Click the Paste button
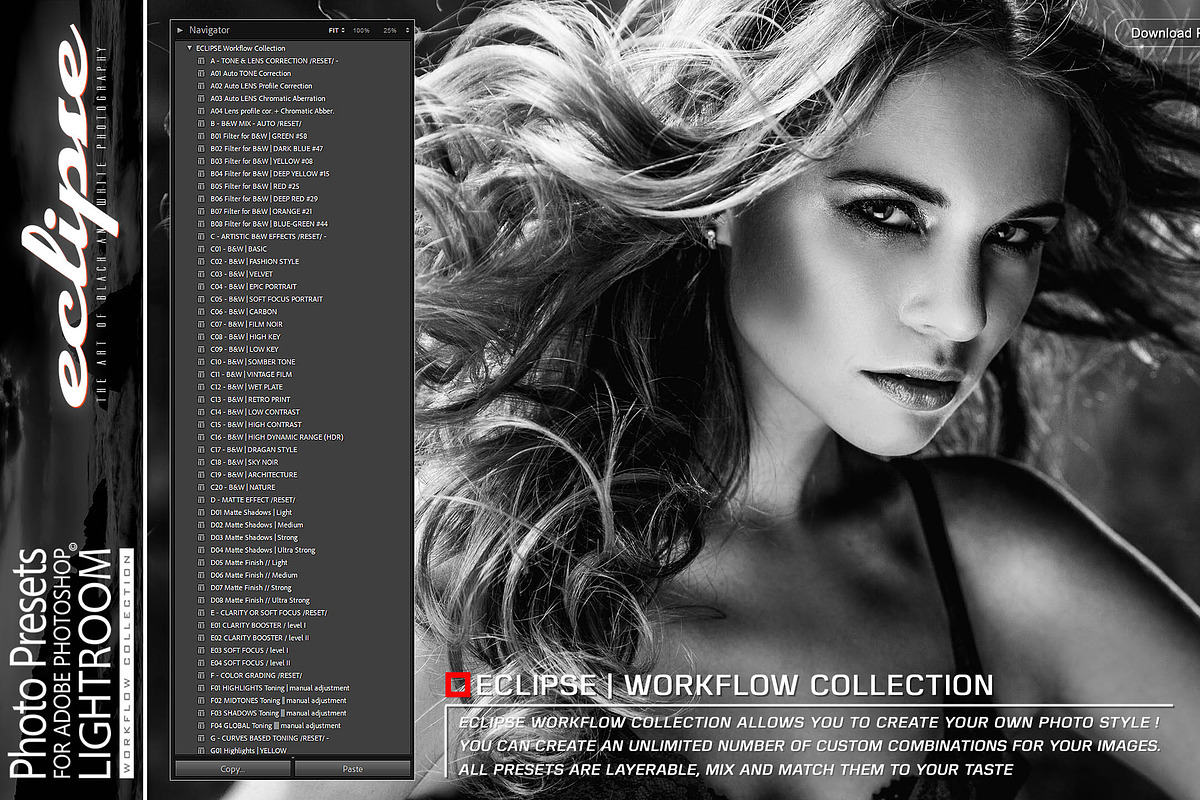Image resolution: width=1200 pixels, height=800 pixels. (352, 769)
